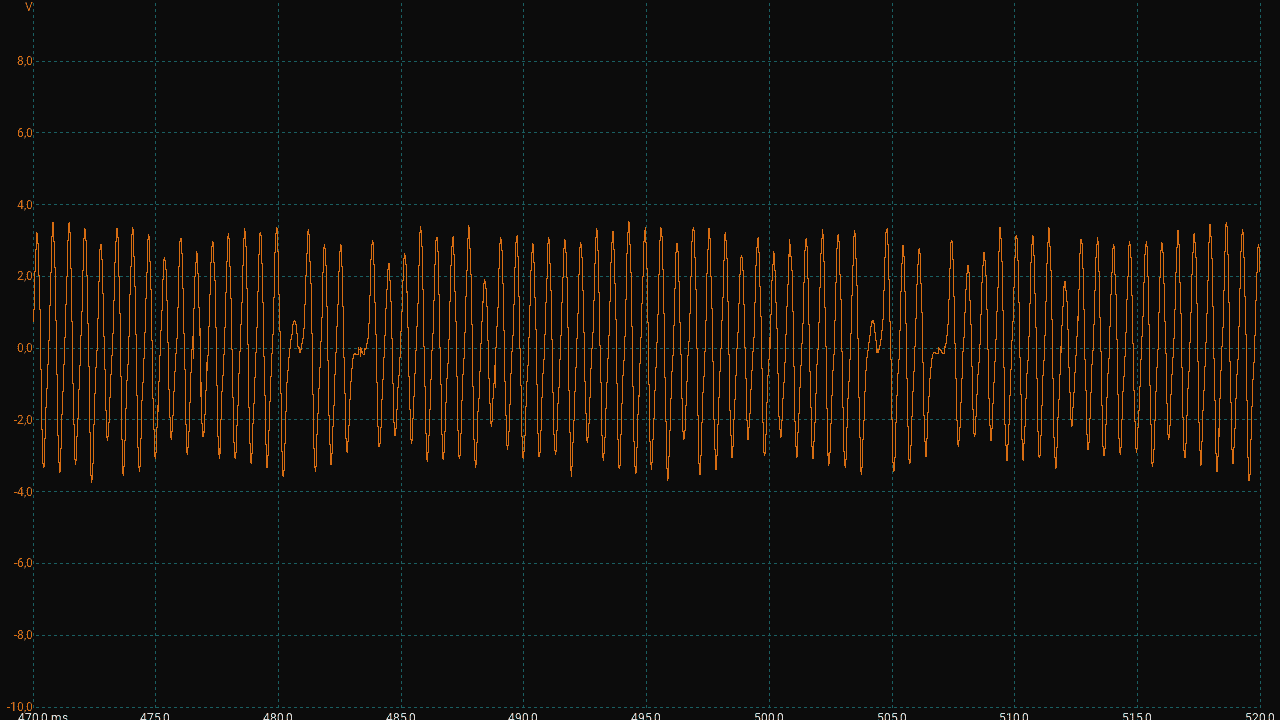Select the 485.0 time axis label

point(401,716)
